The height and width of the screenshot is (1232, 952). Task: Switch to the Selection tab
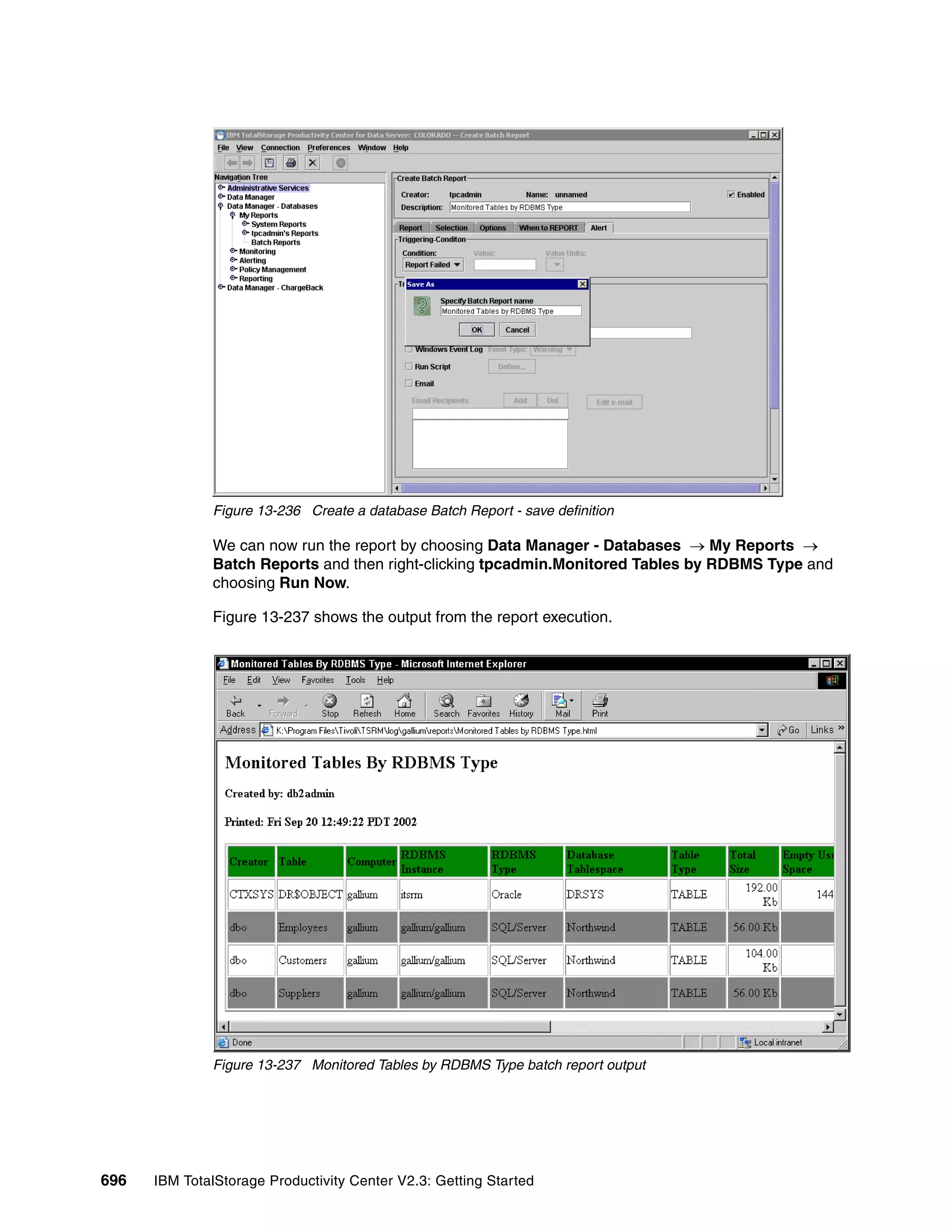451,228
